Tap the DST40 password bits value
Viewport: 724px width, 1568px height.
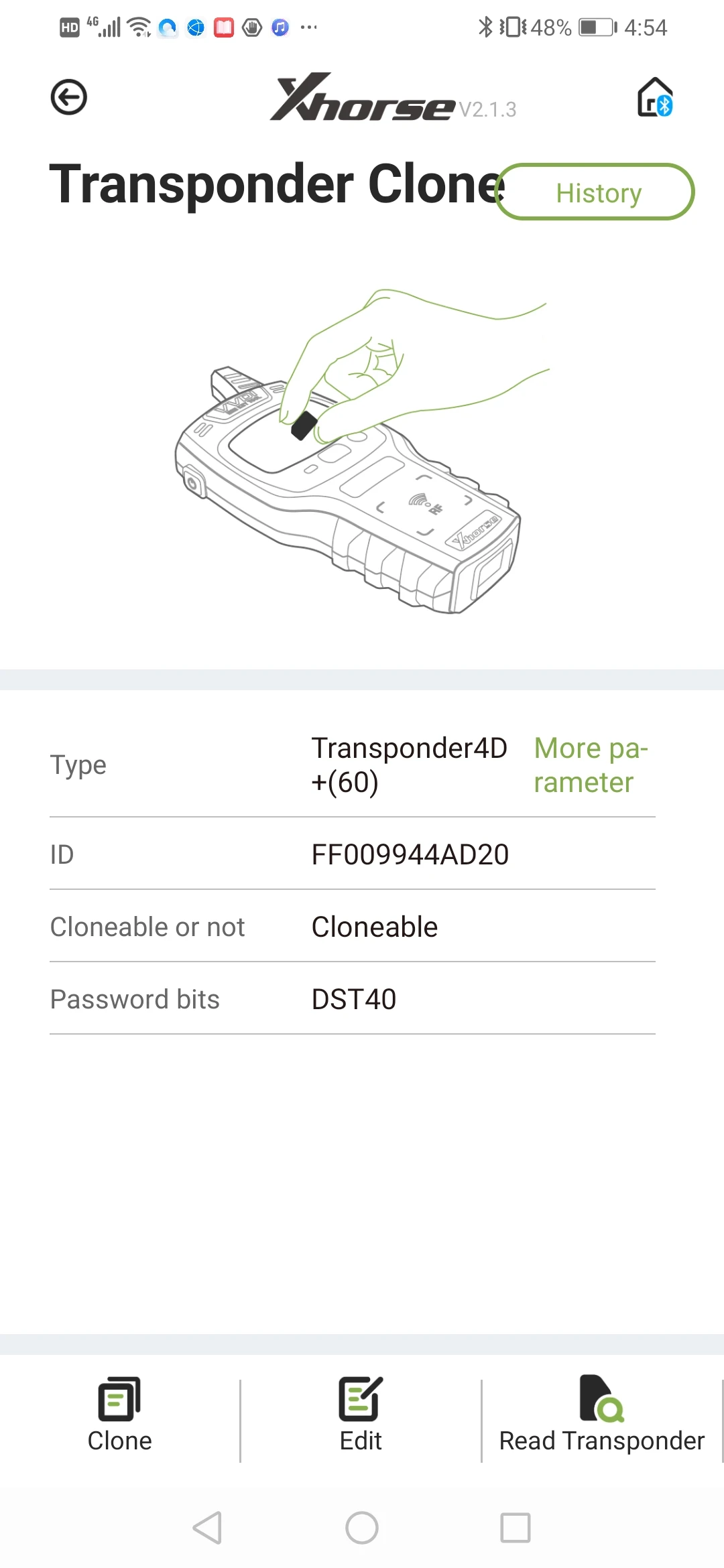click(x=354, y=999)
